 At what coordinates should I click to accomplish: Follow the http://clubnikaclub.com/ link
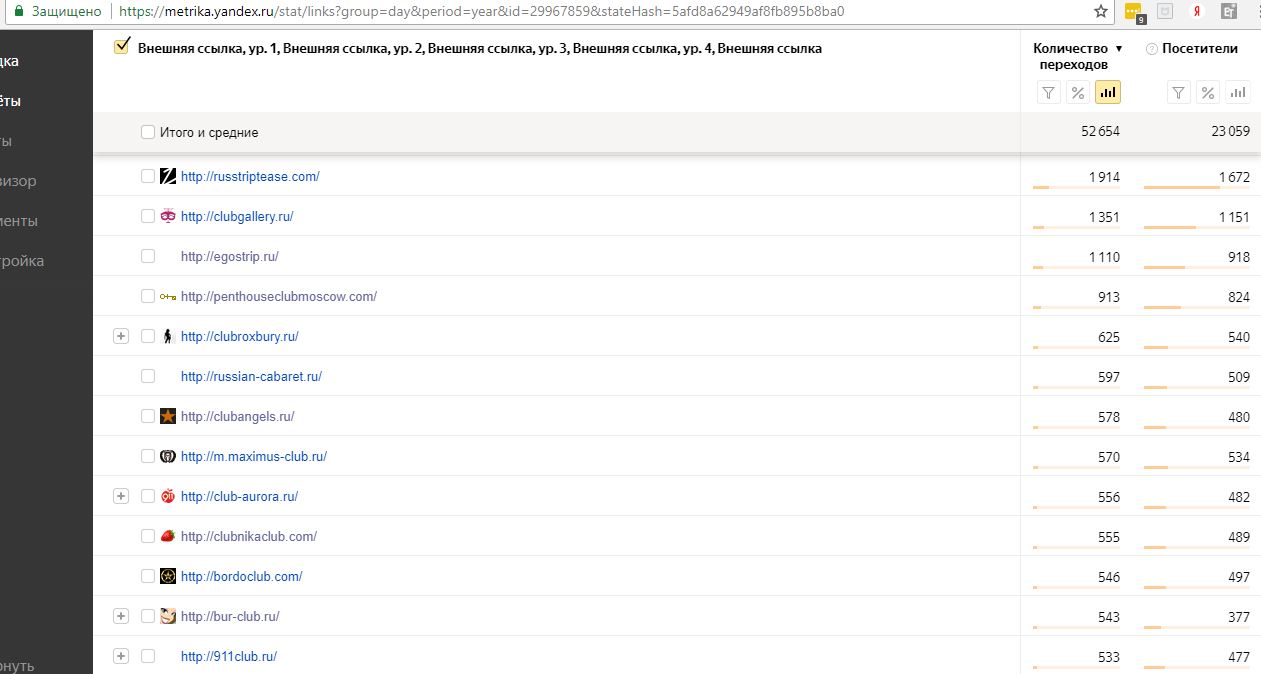249,537
